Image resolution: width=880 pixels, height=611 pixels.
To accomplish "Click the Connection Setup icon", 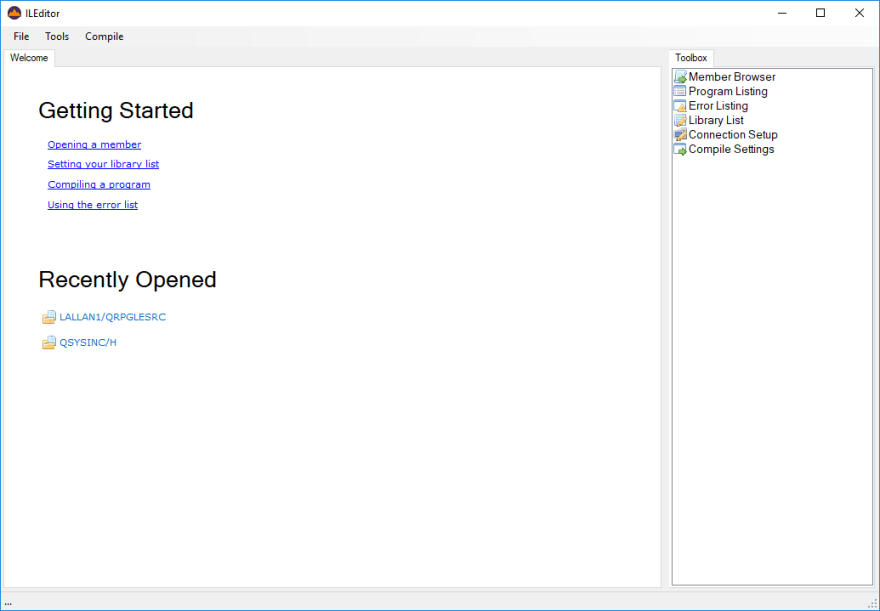I will 680,135.
